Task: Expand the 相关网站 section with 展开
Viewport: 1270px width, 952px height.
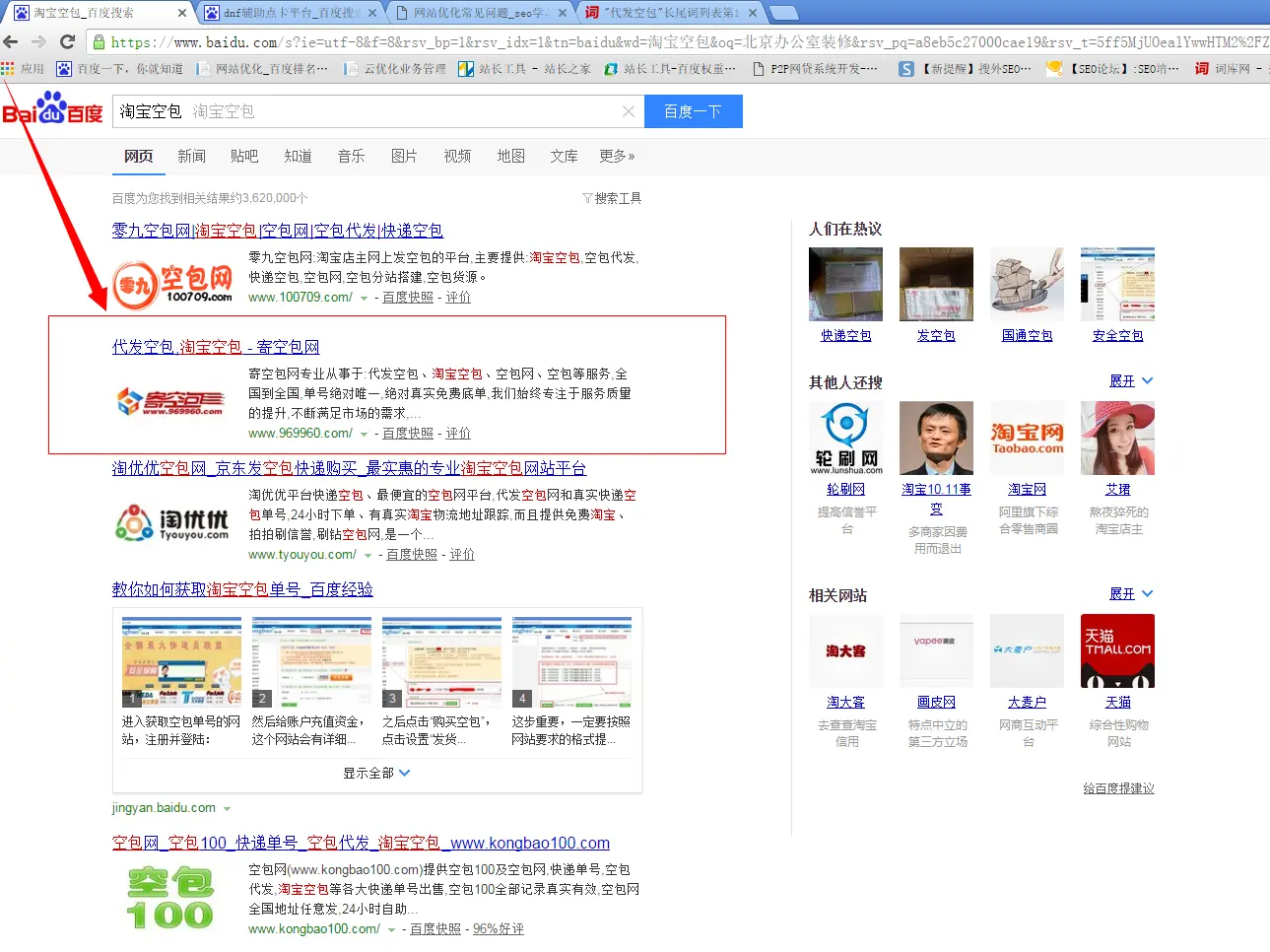Action: point(1131,593)
